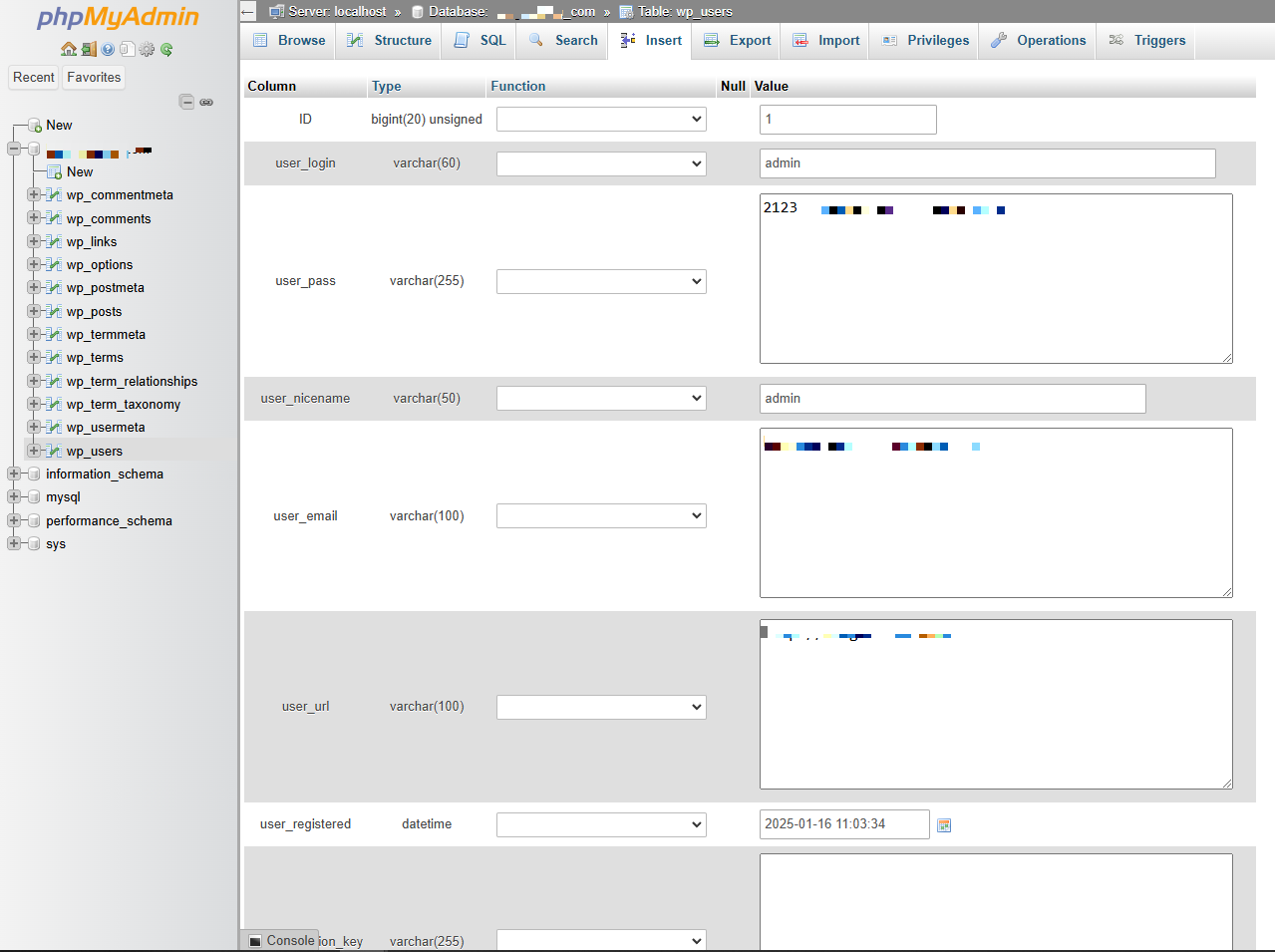Reload navigation panel with green refresh icon

(x=166, y=49)
